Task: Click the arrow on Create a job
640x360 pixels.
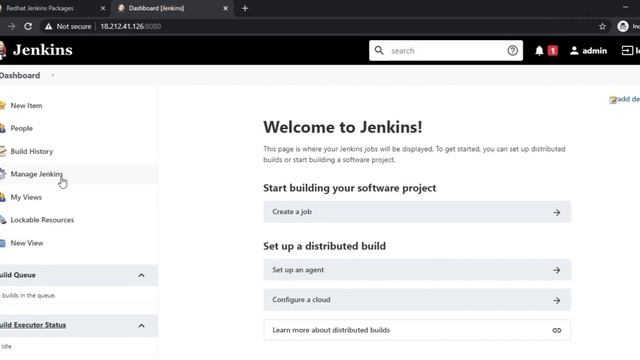Action: click(x=557, y=213)
